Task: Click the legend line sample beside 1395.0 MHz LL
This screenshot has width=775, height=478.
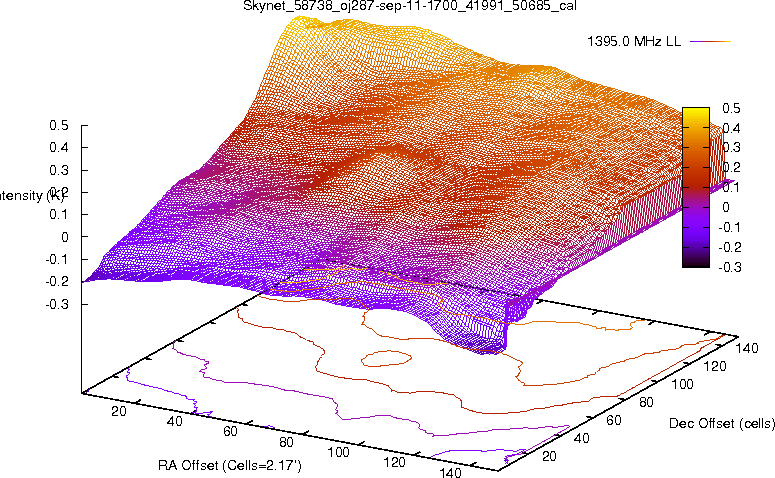Action: click(x=710, y=42)
